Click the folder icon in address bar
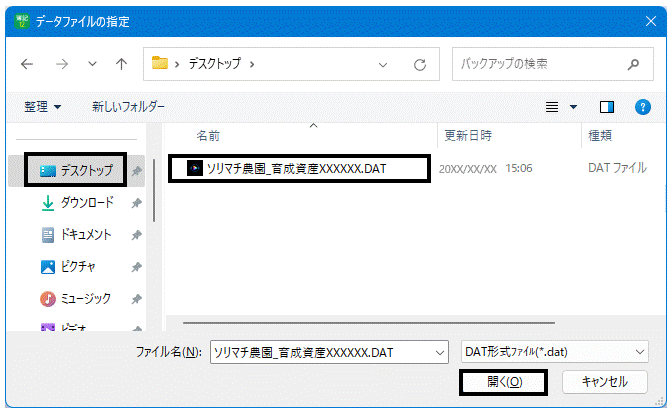672x416 pixels. 160,63
